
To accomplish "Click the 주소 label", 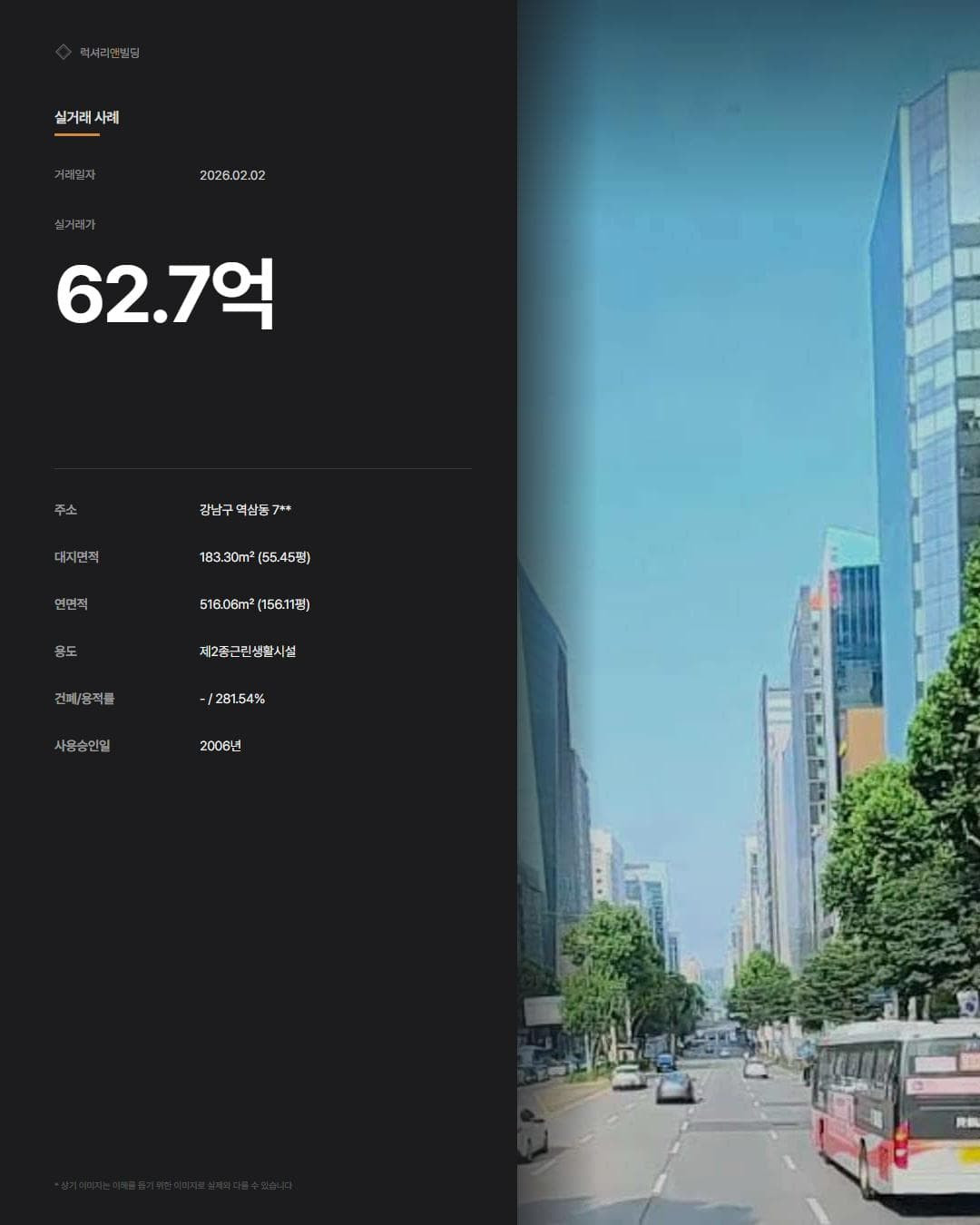I will [65, 510].
